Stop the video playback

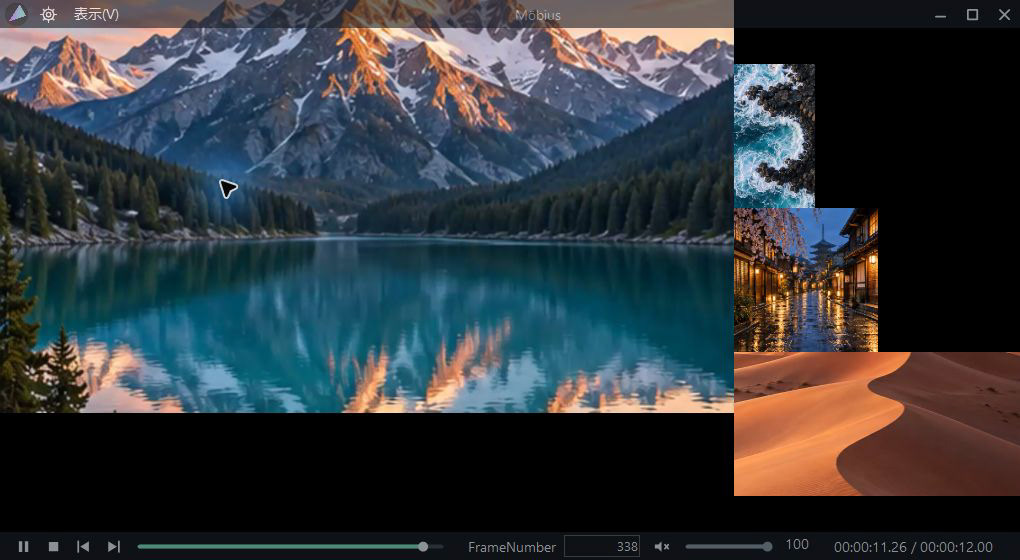54,547
